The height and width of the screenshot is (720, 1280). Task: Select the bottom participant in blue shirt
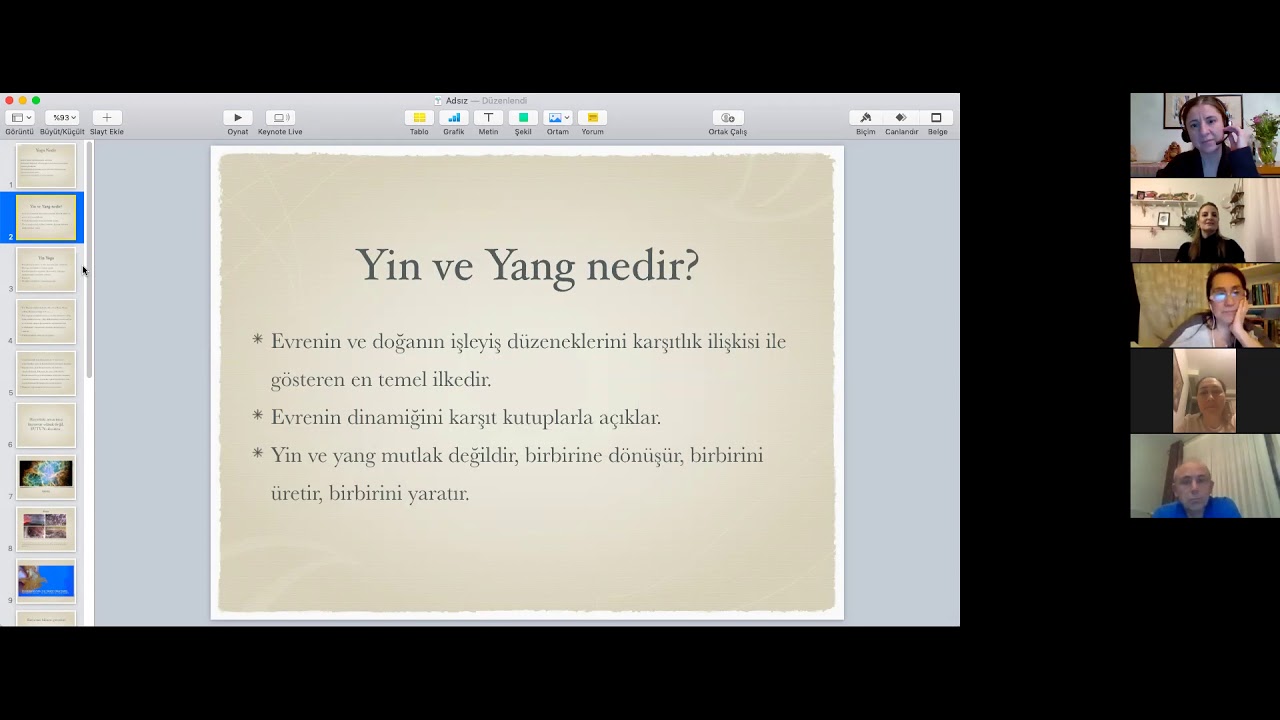[1205, 476]
